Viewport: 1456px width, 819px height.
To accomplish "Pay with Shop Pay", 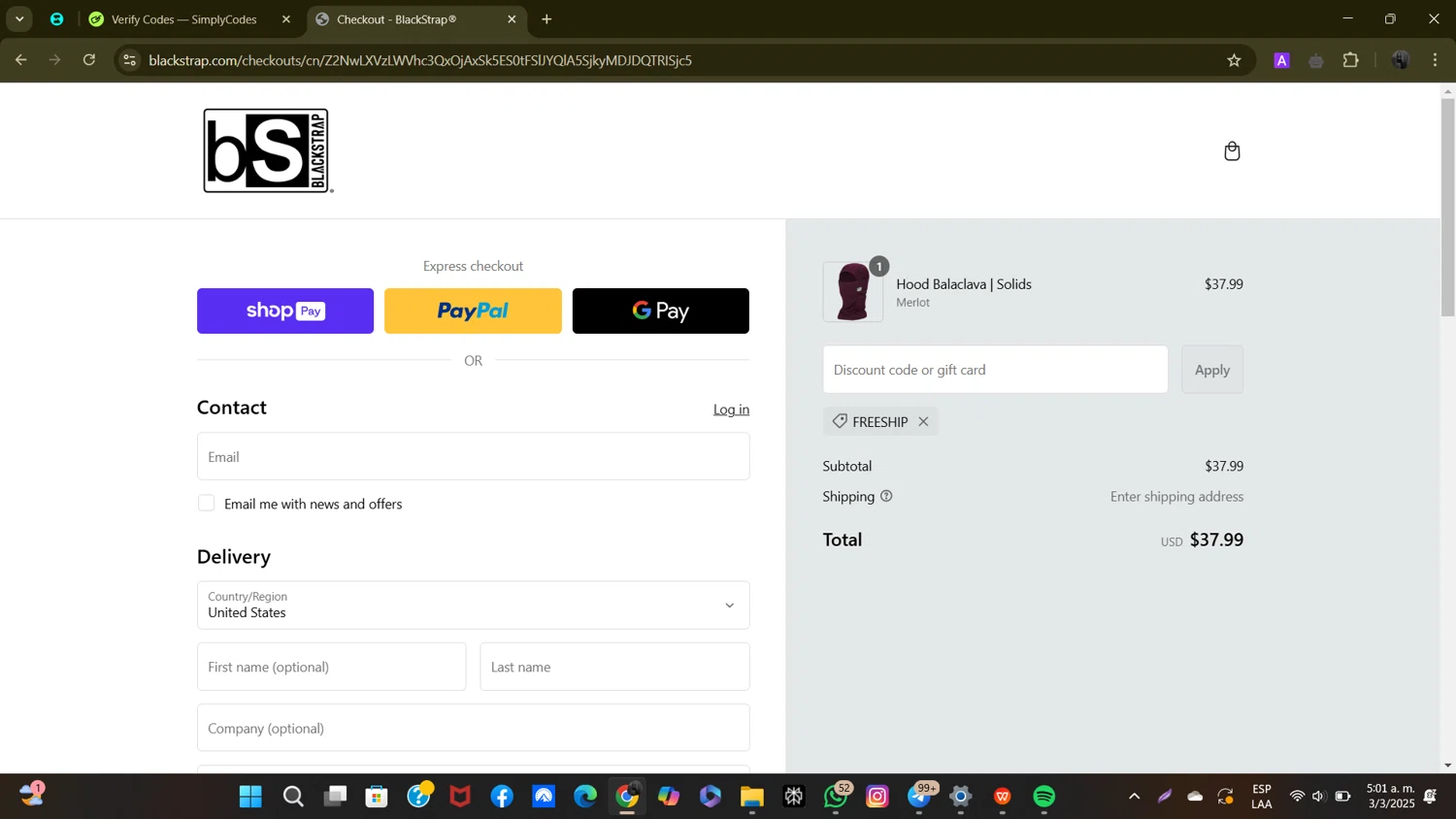I will tap(285, 311).
